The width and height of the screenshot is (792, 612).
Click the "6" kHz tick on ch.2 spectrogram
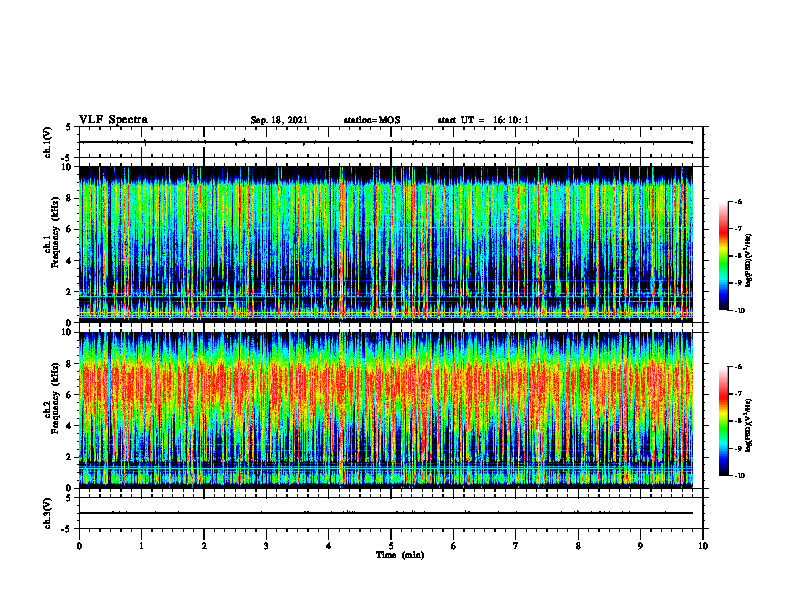click(x=70, y=395)
